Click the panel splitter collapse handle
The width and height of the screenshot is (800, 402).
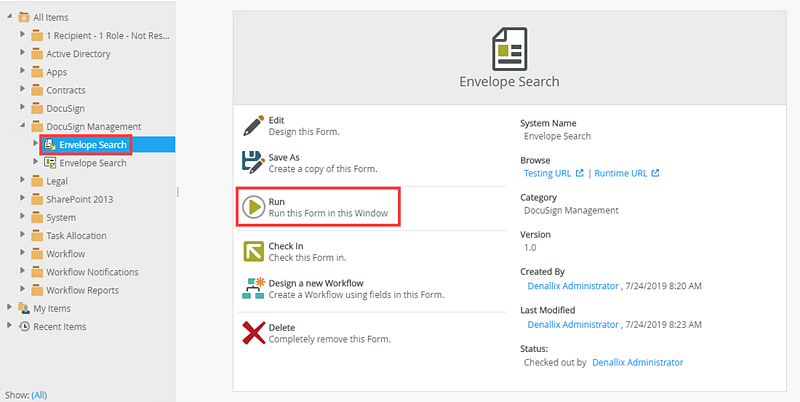pos(178,191)
